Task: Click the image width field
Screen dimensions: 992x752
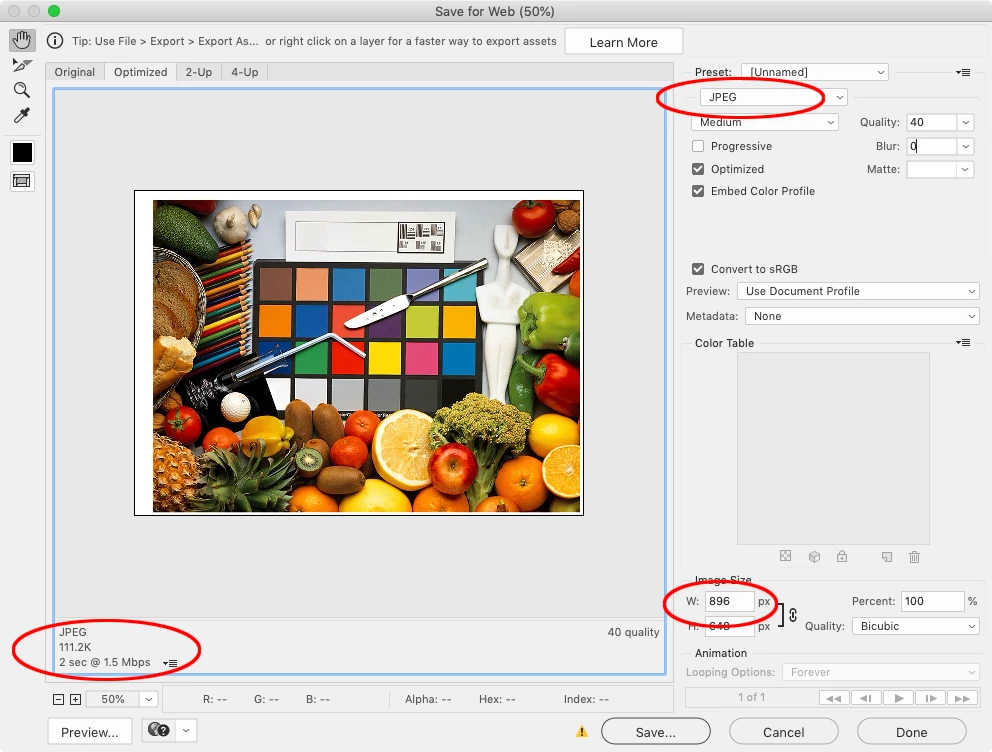Action: pyautogui.click(x=729, y=601)
